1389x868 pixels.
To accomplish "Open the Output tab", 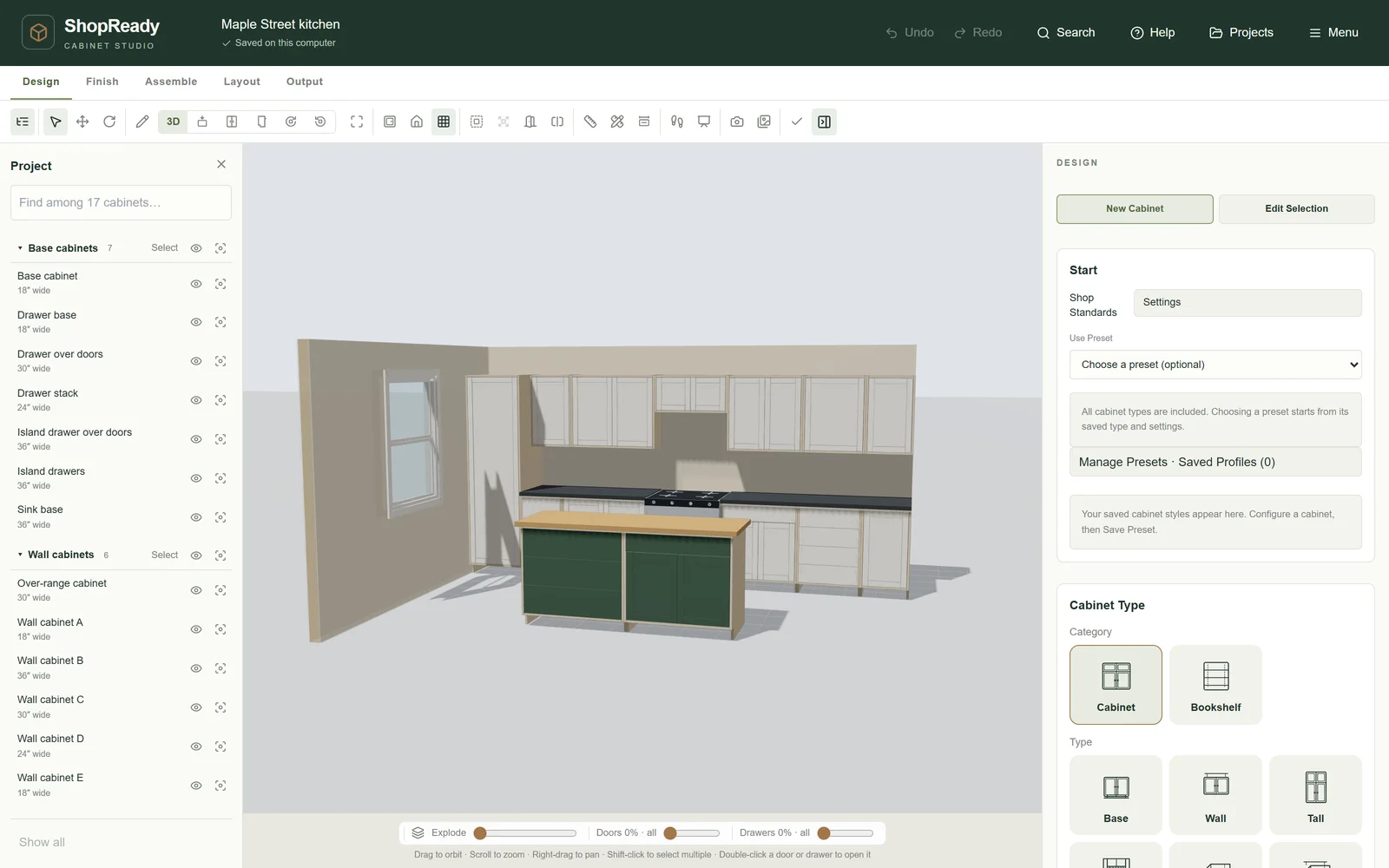I will tap(305, 82).
